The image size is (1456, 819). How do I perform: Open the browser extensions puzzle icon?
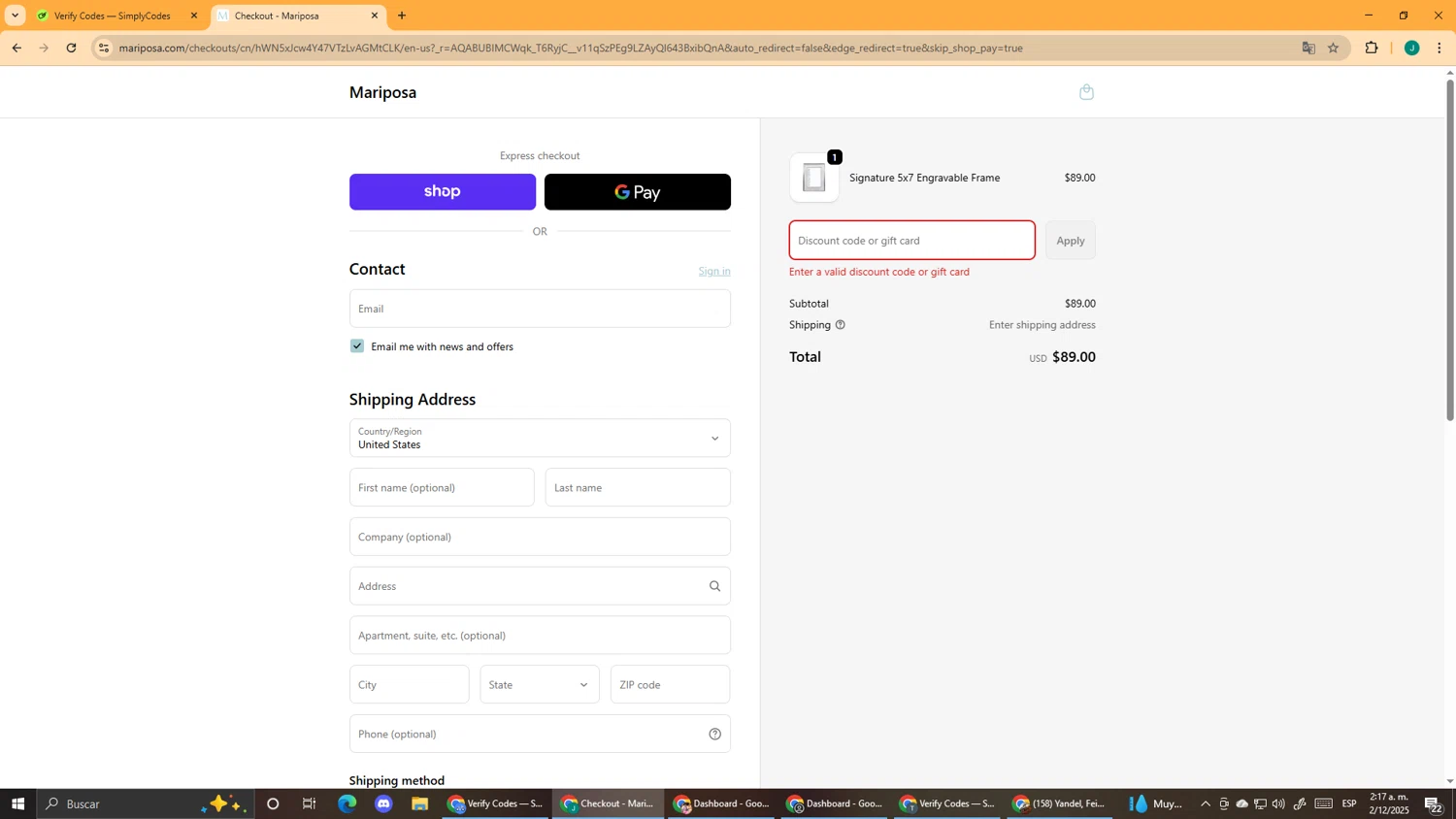click(1372, 48)
